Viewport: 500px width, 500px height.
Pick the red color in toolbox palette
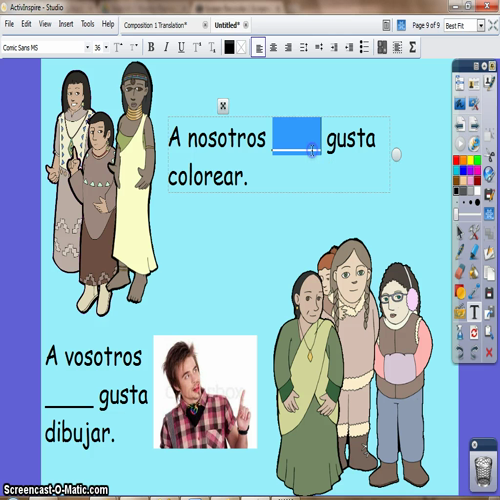click(x=456, y=160)
